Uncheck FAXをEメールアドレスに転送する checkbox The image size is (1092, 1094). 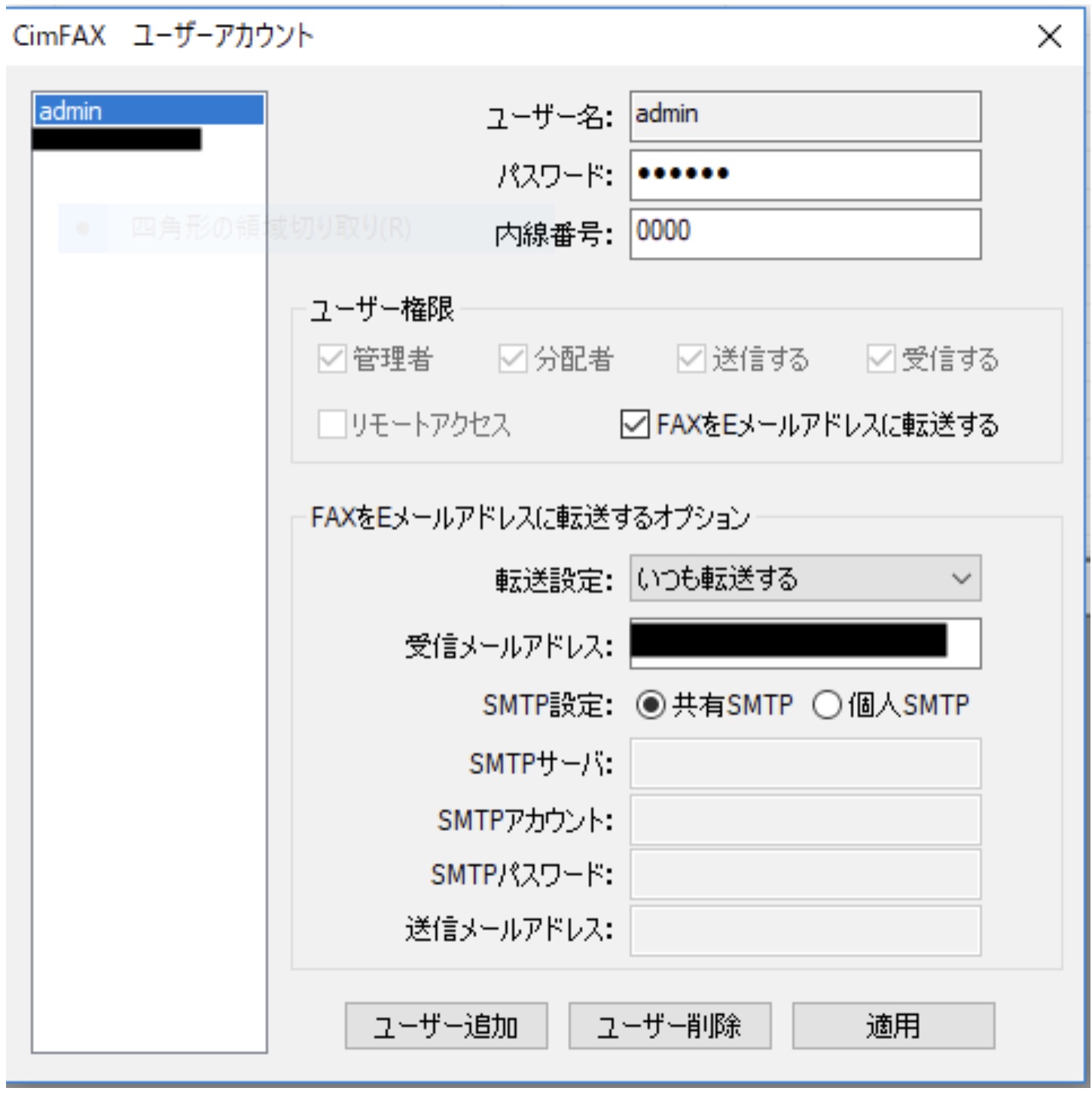[634, 424]
